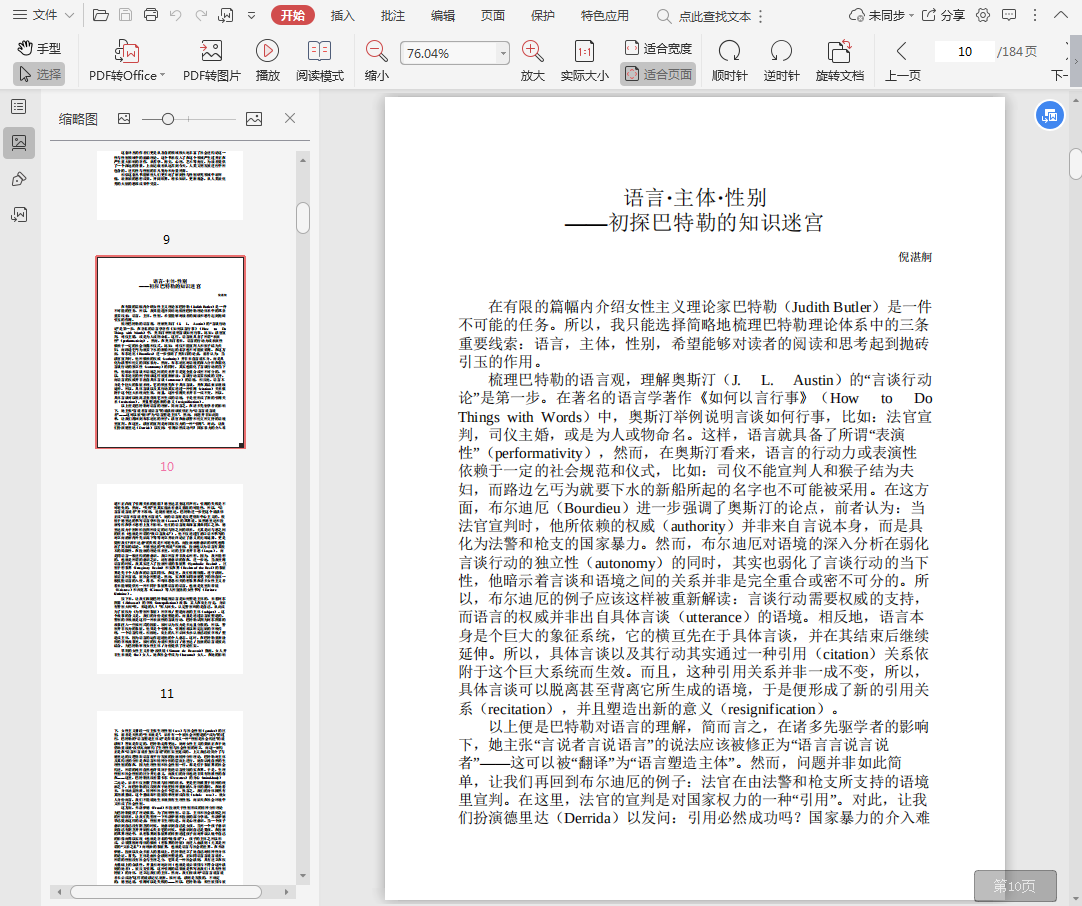Click the undo arrow icon
1082x906 pixels.
[176, 15]
